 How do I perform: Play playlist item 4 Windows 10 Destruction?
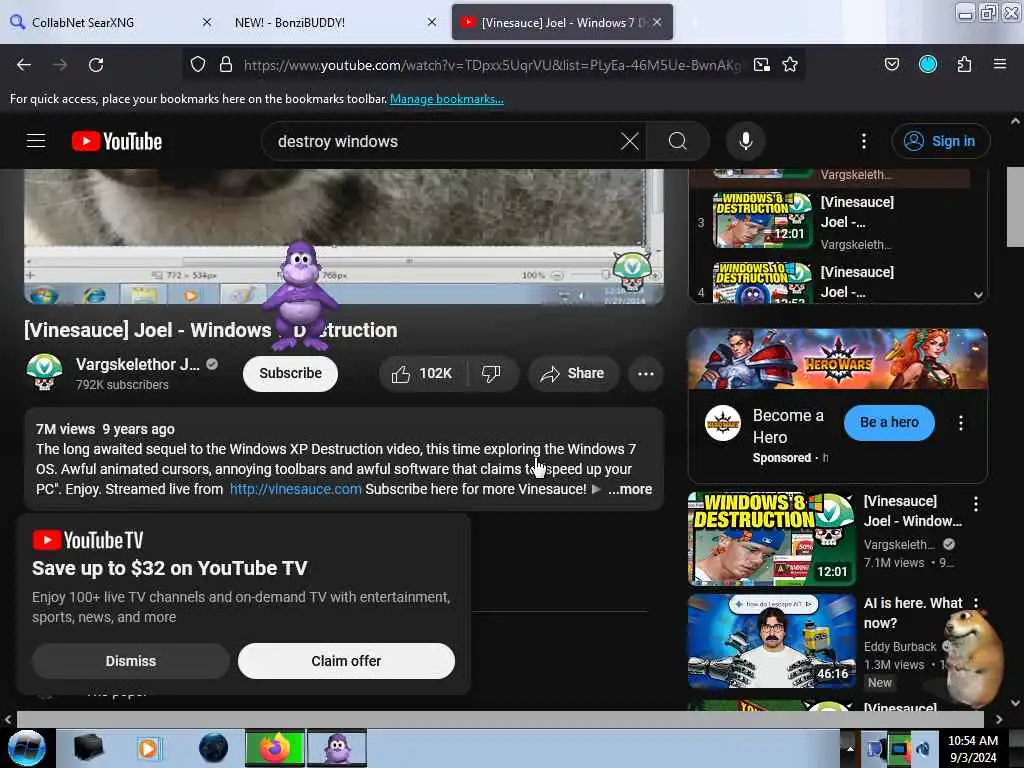(x=762, y=282)
